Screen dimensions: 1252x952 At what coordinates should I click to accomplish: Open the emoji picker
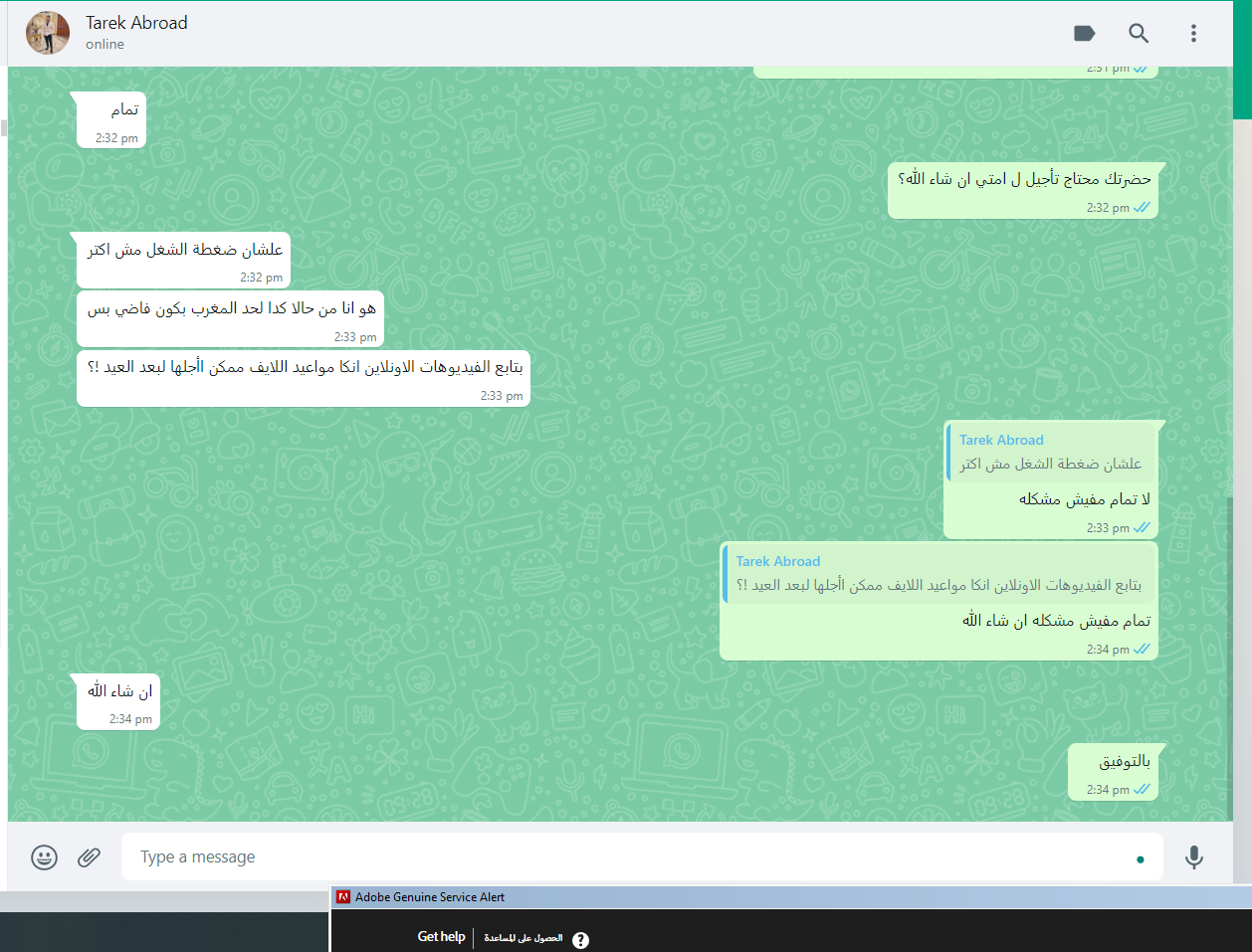pos(44,857)
